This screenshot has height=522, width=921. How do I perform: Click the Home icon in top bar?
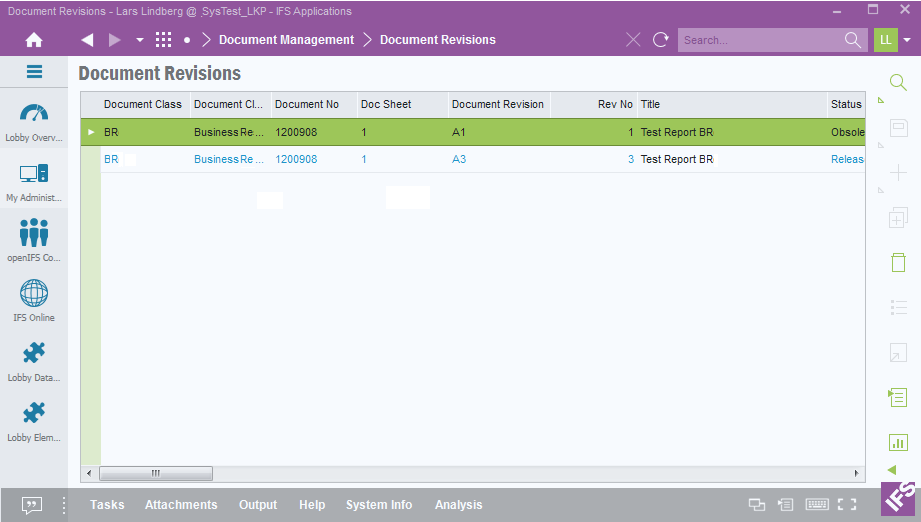[x=34, y=40]
